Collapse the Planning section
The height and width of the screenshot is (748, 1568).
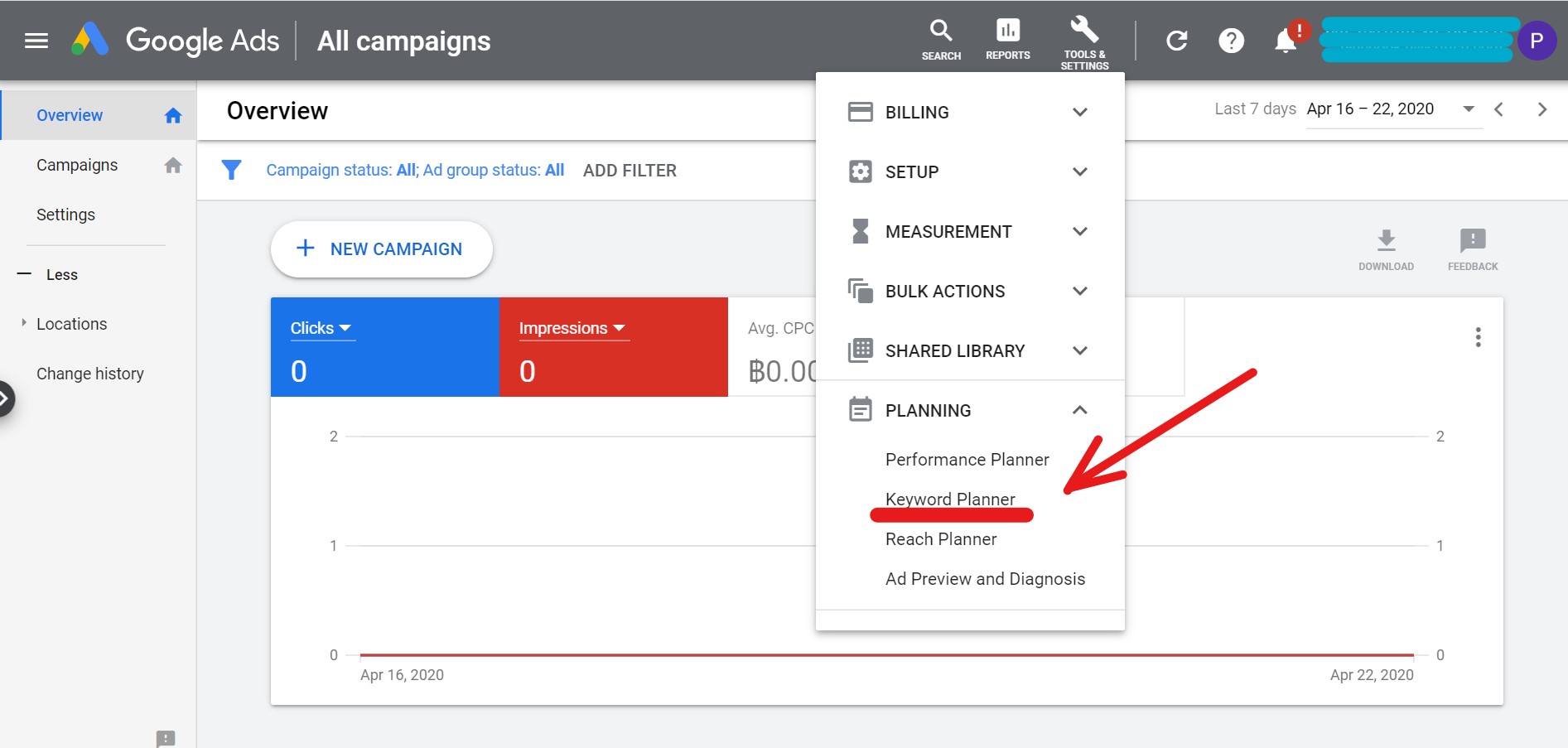coord(1080,409)
